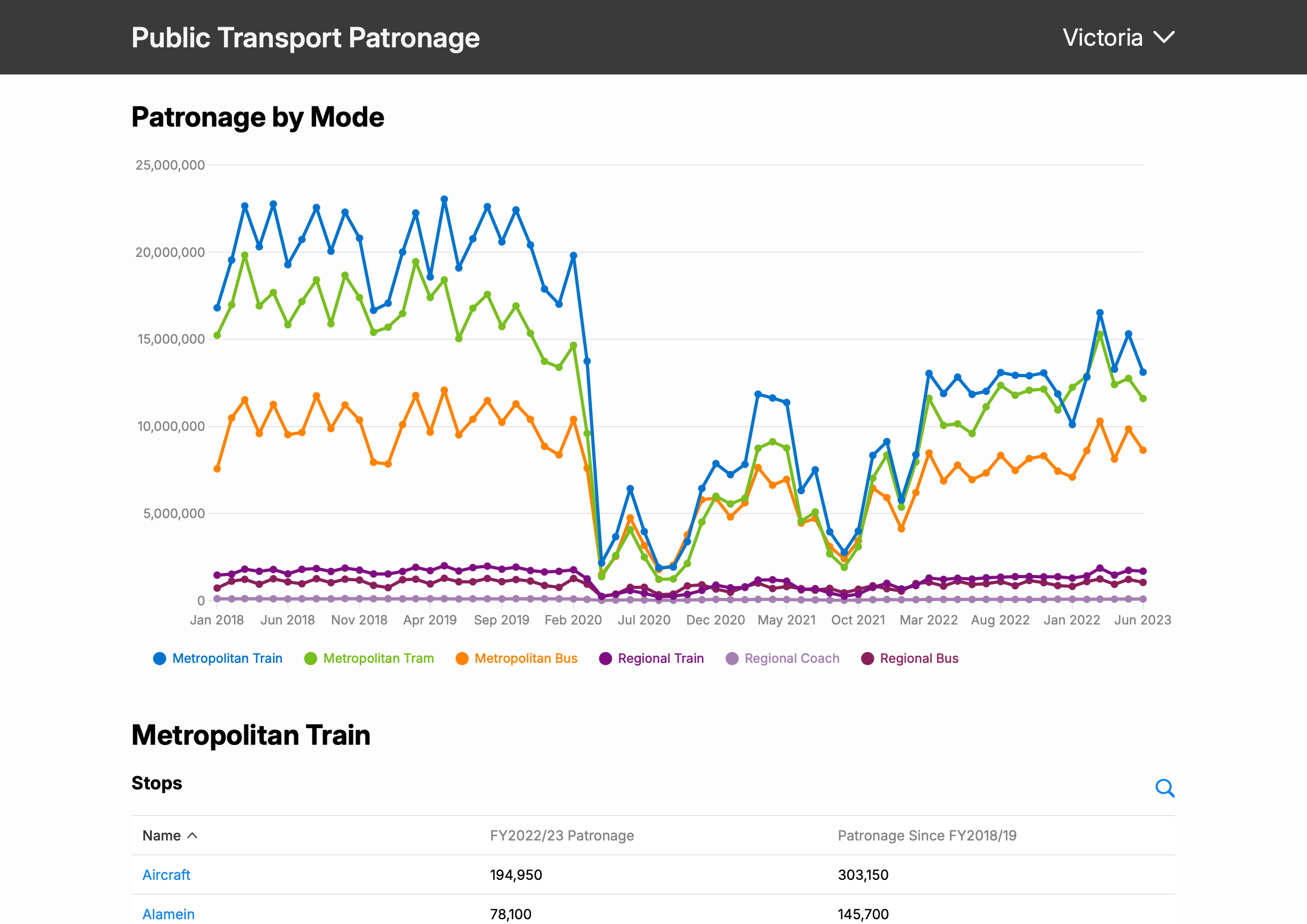Open the stops search magnifier icon
Screen dimensions: 1307x924
click(x=1164, y=788)
